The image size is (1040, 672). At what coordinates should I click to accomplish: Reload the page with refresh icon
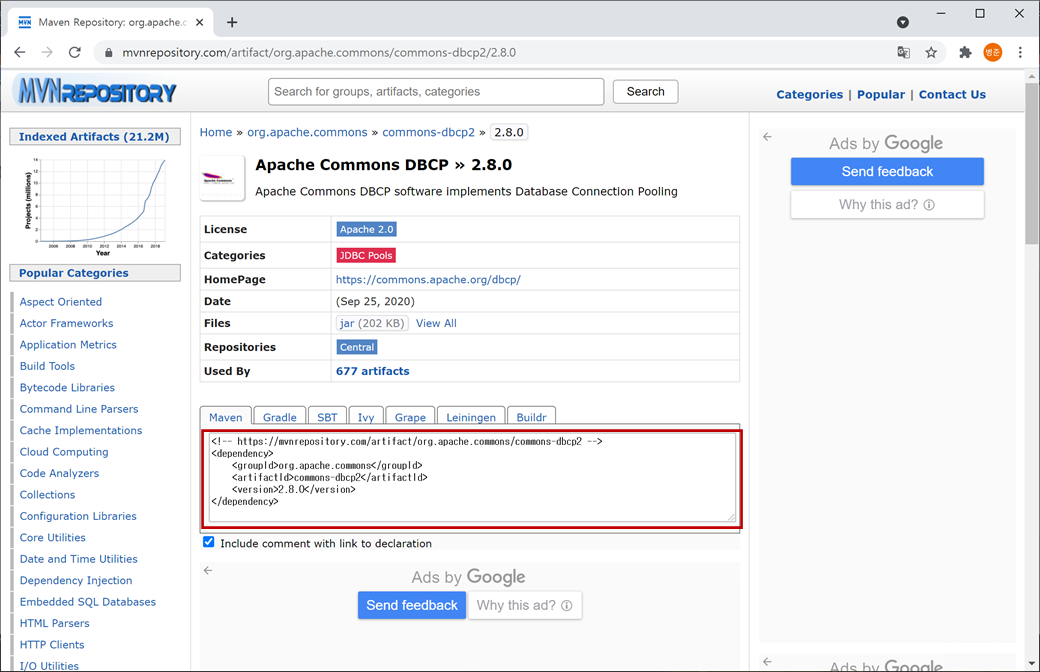75,52
